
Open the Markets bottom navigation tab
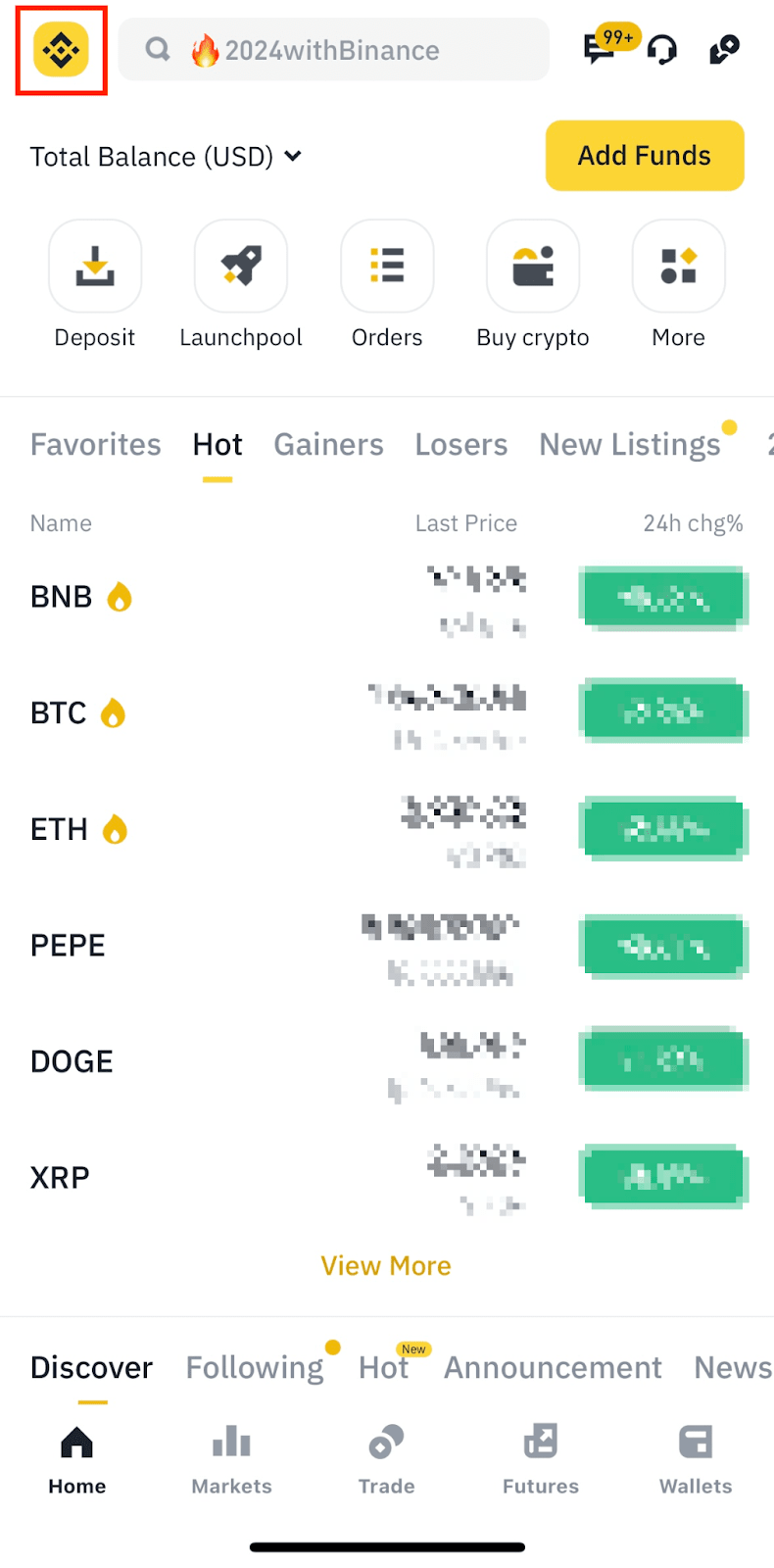pyautogui.click(x=231, y=1458)
